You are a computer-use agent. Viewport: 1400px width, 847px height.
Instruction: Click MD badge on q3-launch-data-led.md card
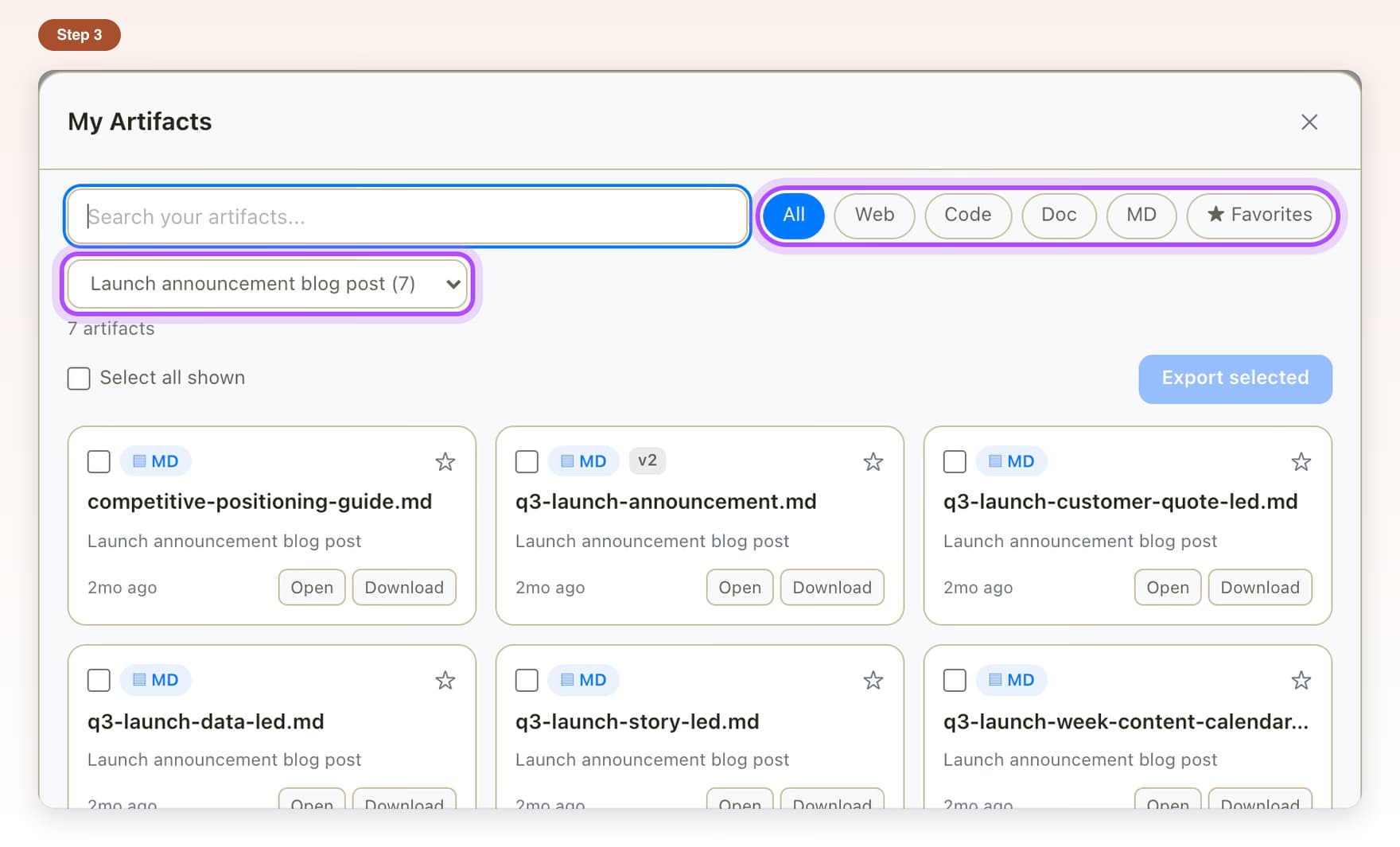[156, 680]
